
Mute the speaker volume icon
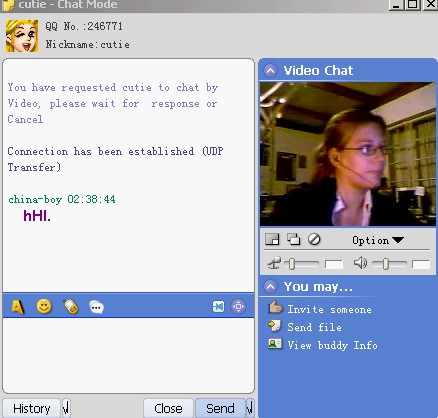pyautogui.click(x=360, y=263)
